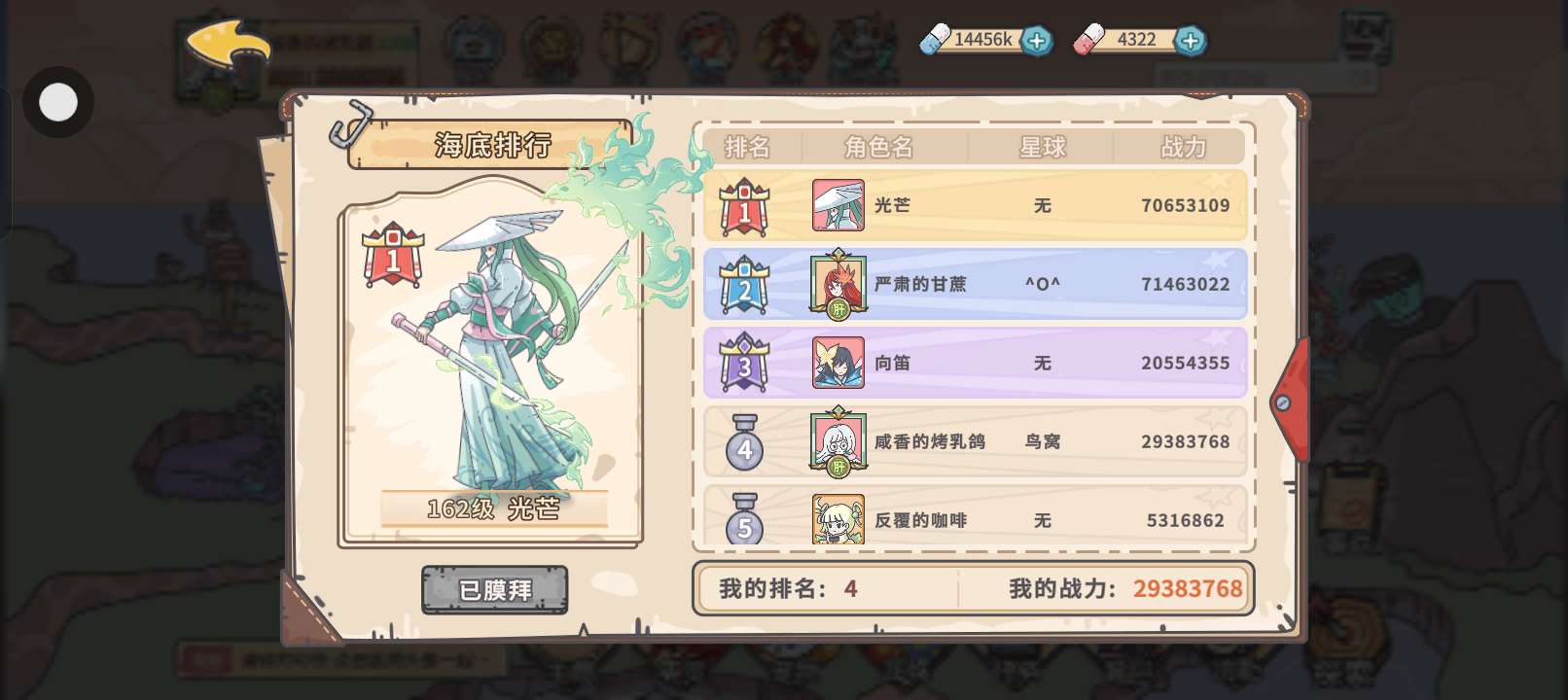Open avatar of player 向笛
The width and height of the screenshot is (1568, 700).
coord(837,363)
